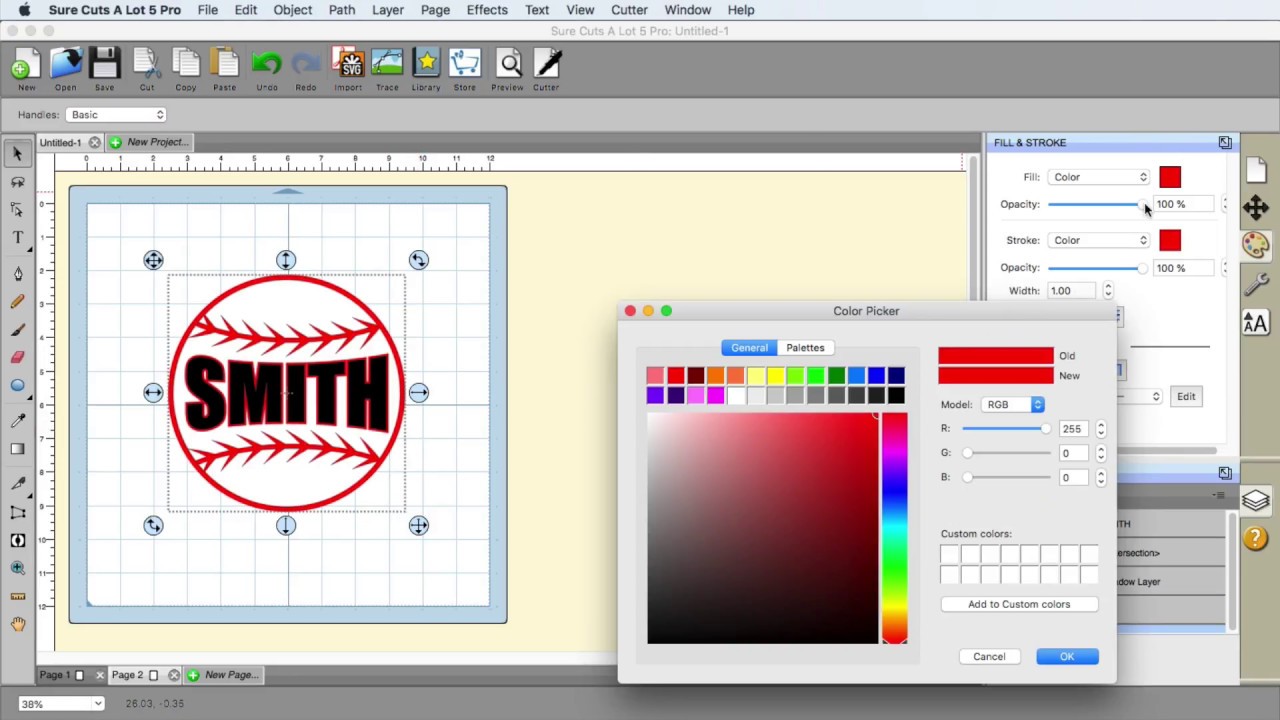Select the Eraser tool
Image resolution: width=1280 pixels, height=720 pixels.
coord(17,357)
